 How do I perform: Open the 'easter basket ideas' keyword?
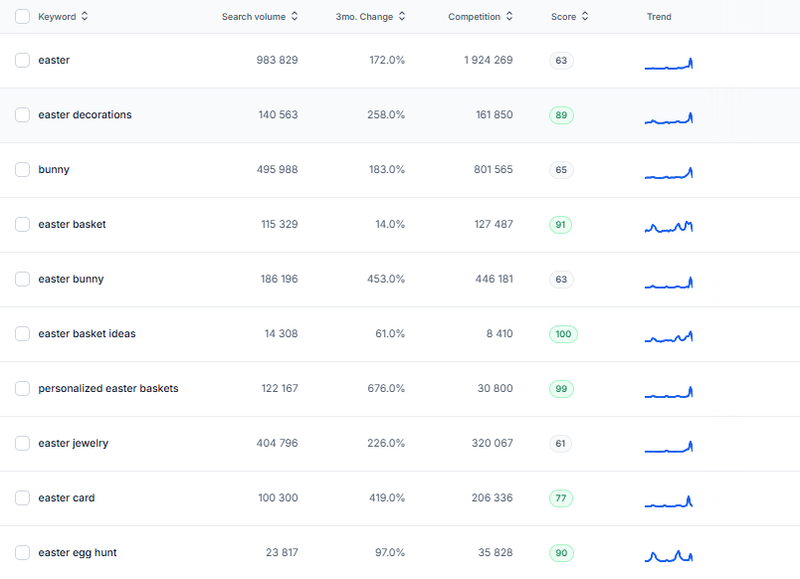click(87, 334)
